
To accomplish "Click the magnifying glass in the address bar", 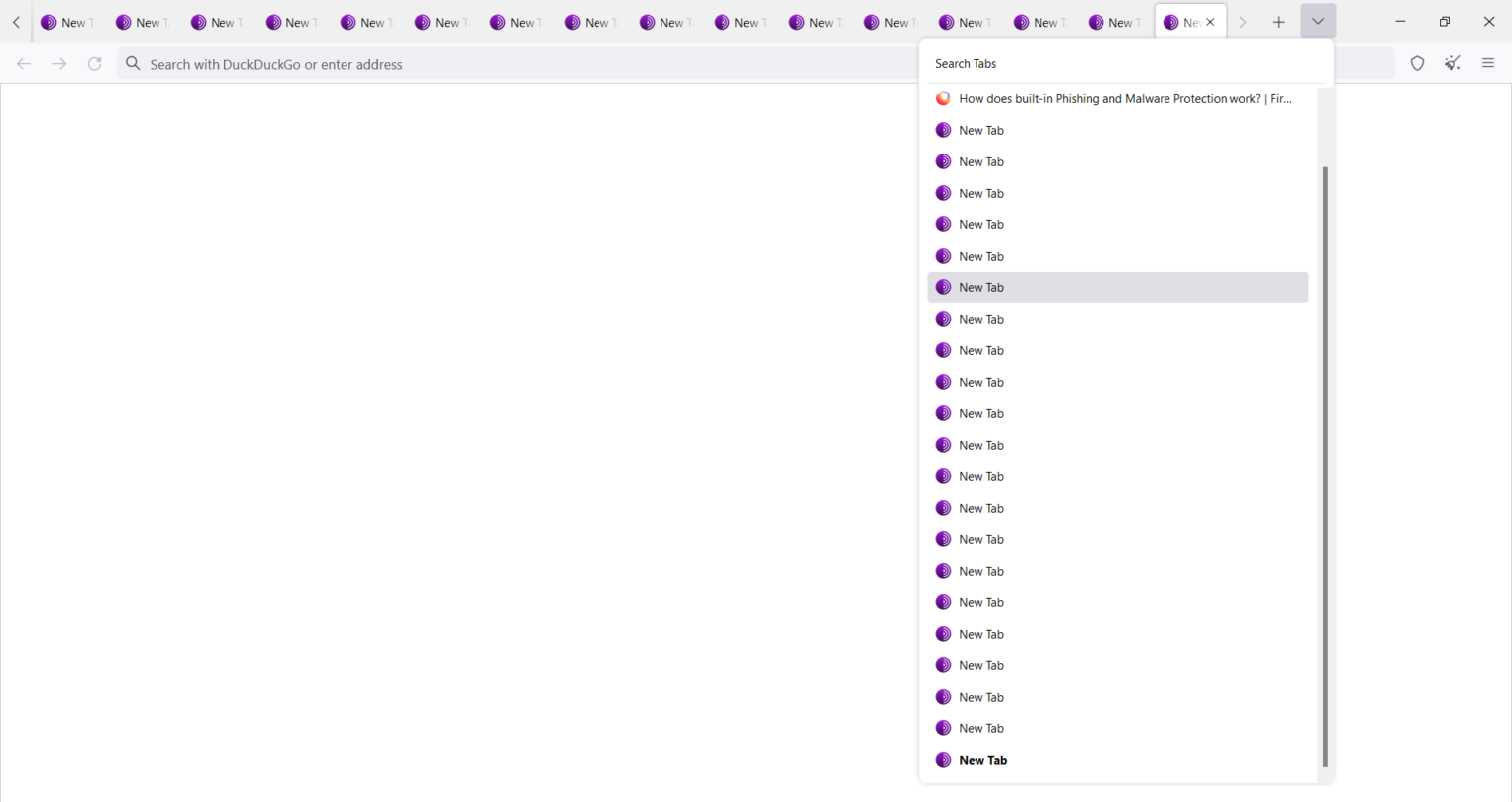I will (133, 63).
